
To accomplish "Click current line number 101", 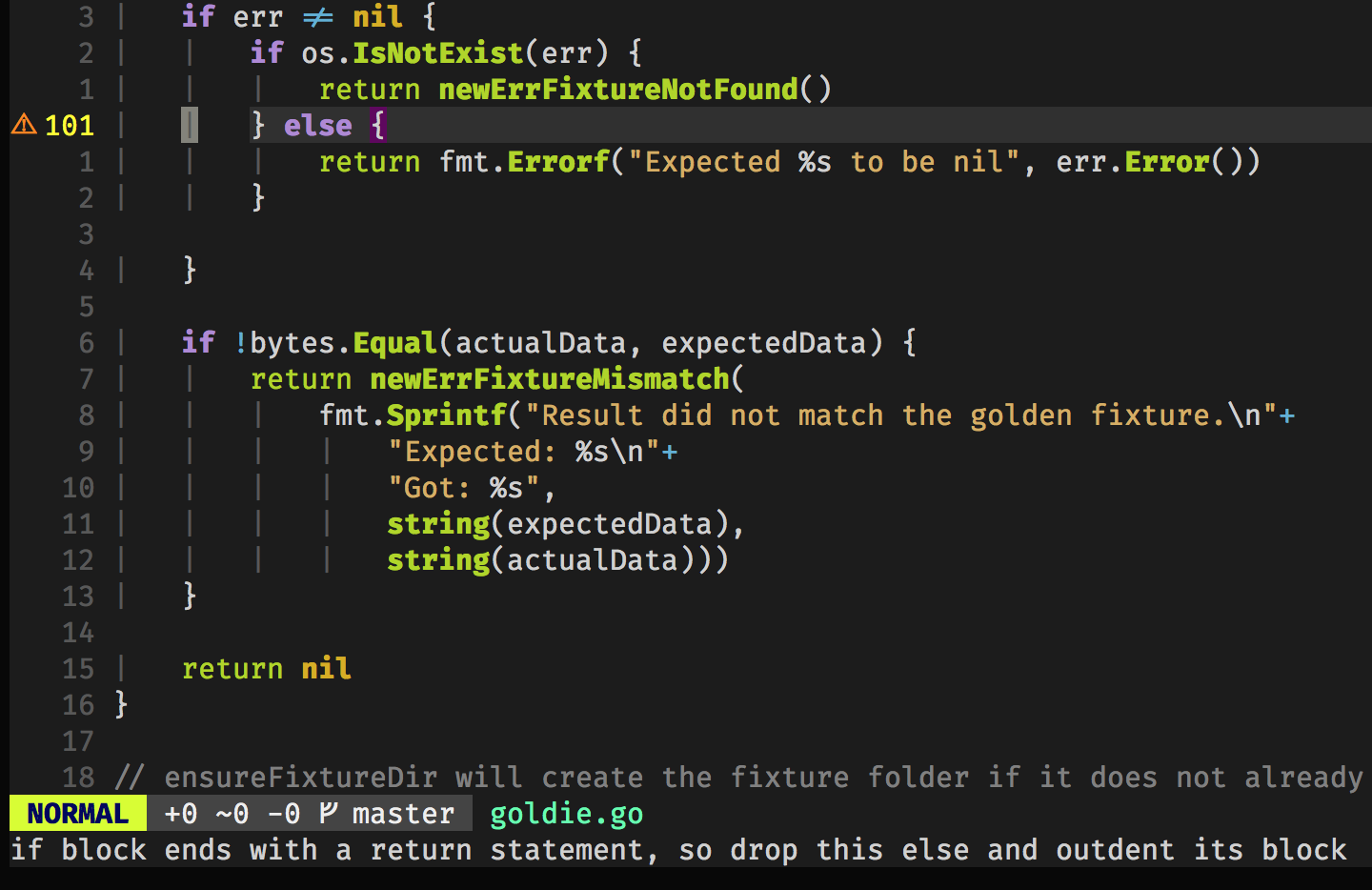I will [x=70, y=125].
